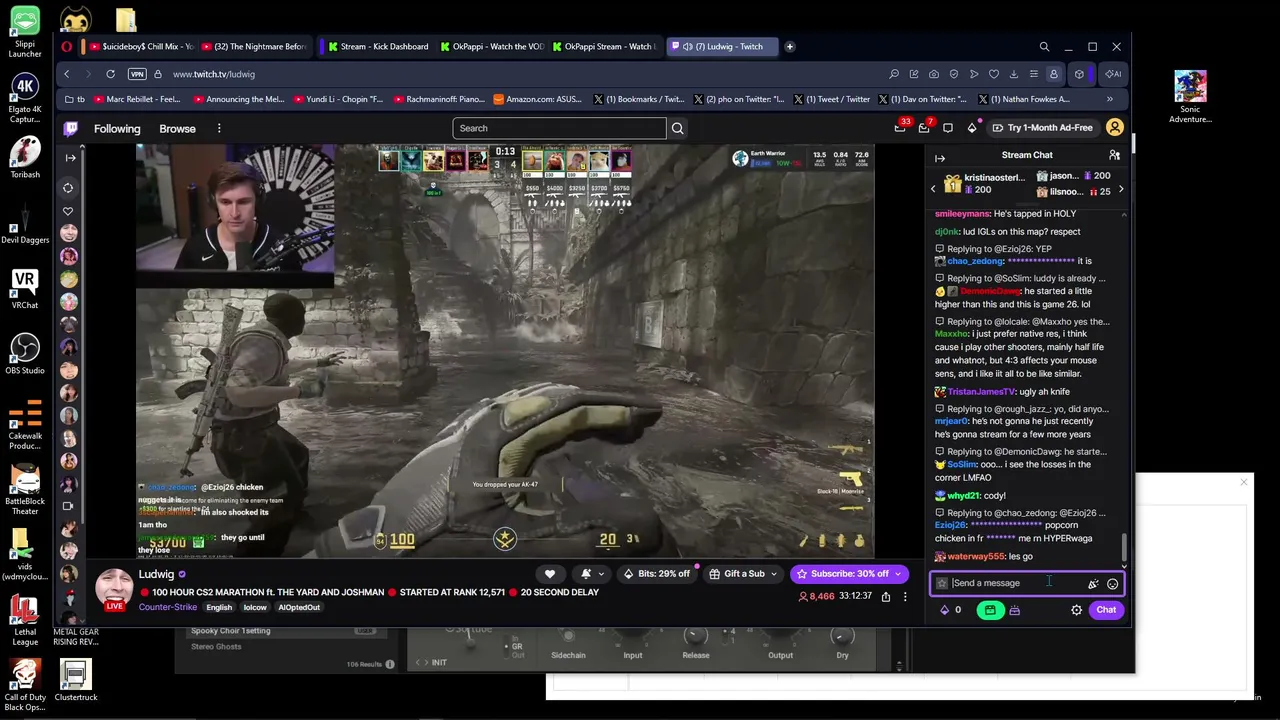Toggle the browser VPN badge
Viewport: 1280px width, 720px height.
tap(137, 74)
